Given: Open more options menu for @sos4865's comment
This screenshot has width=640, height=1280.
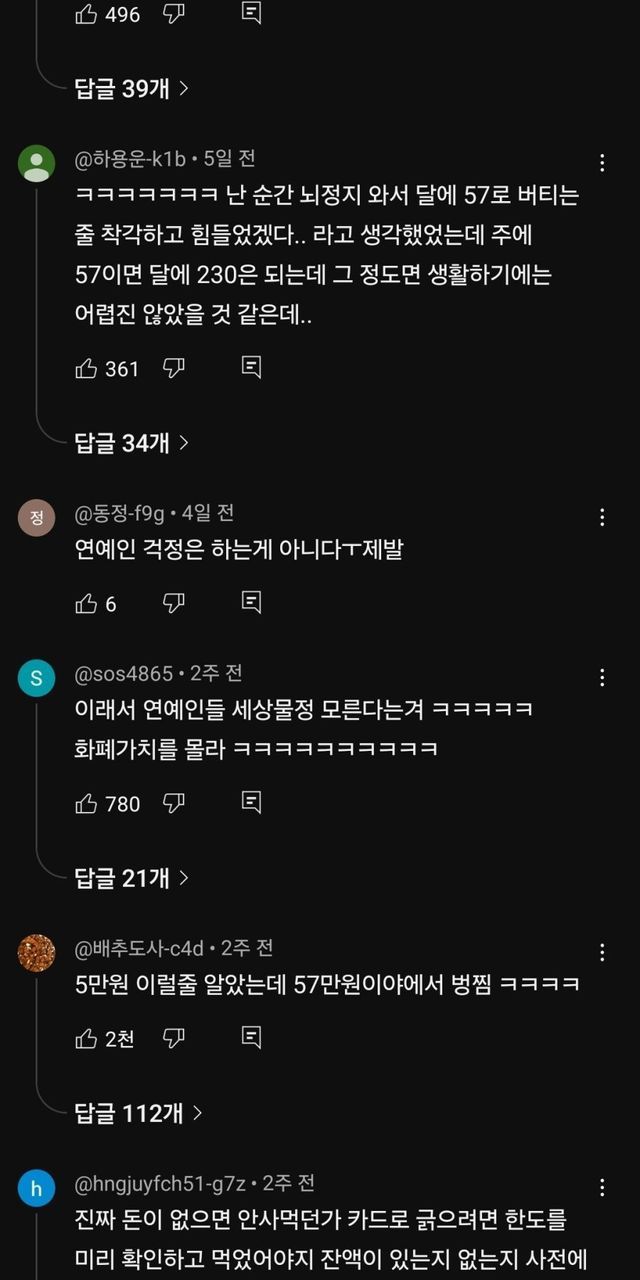Looking at the screenshot, I should pos(602,678).
